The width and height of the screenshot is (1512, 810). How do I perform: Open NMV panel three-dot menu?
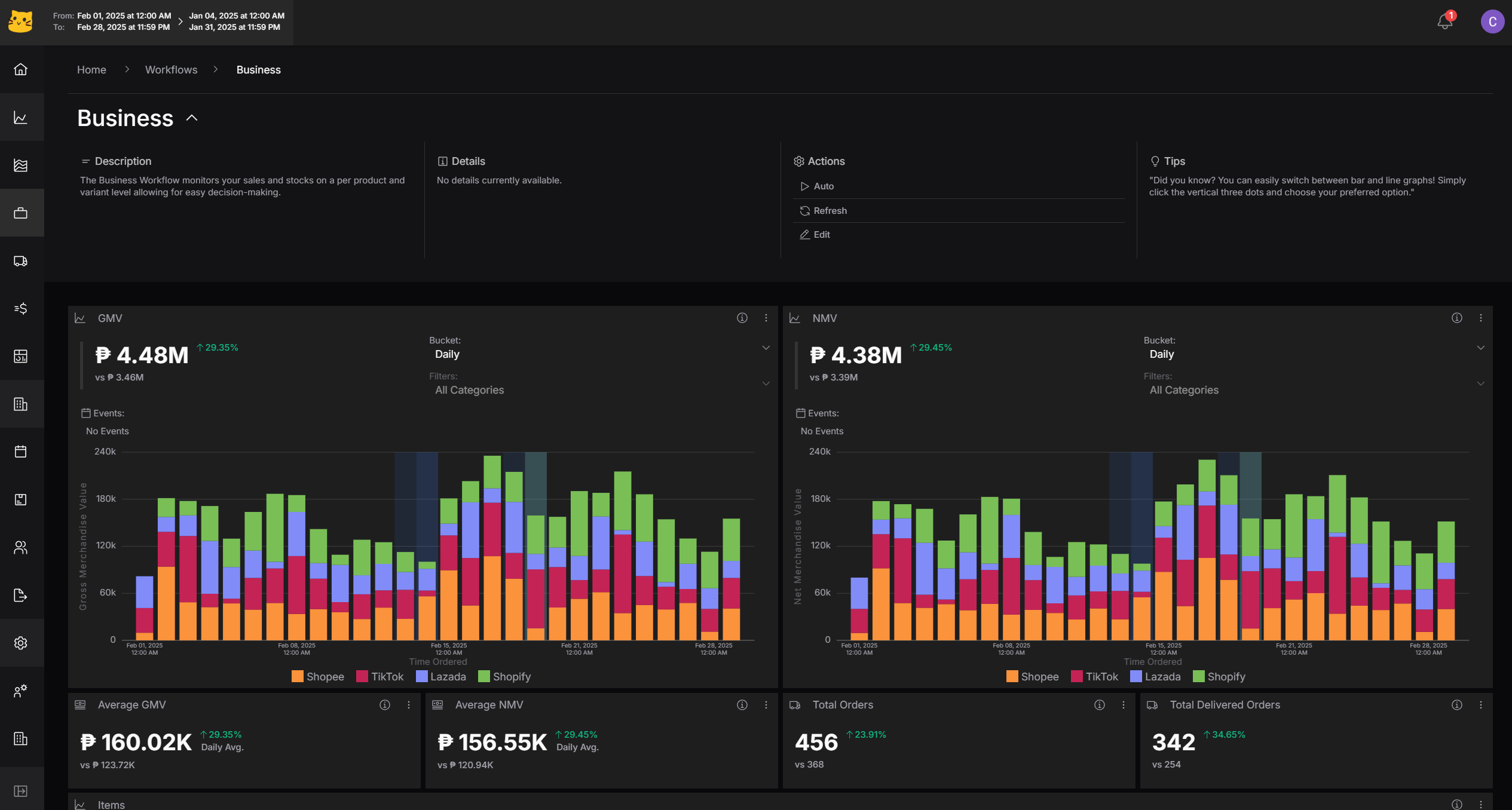[x=1480, y=318]
